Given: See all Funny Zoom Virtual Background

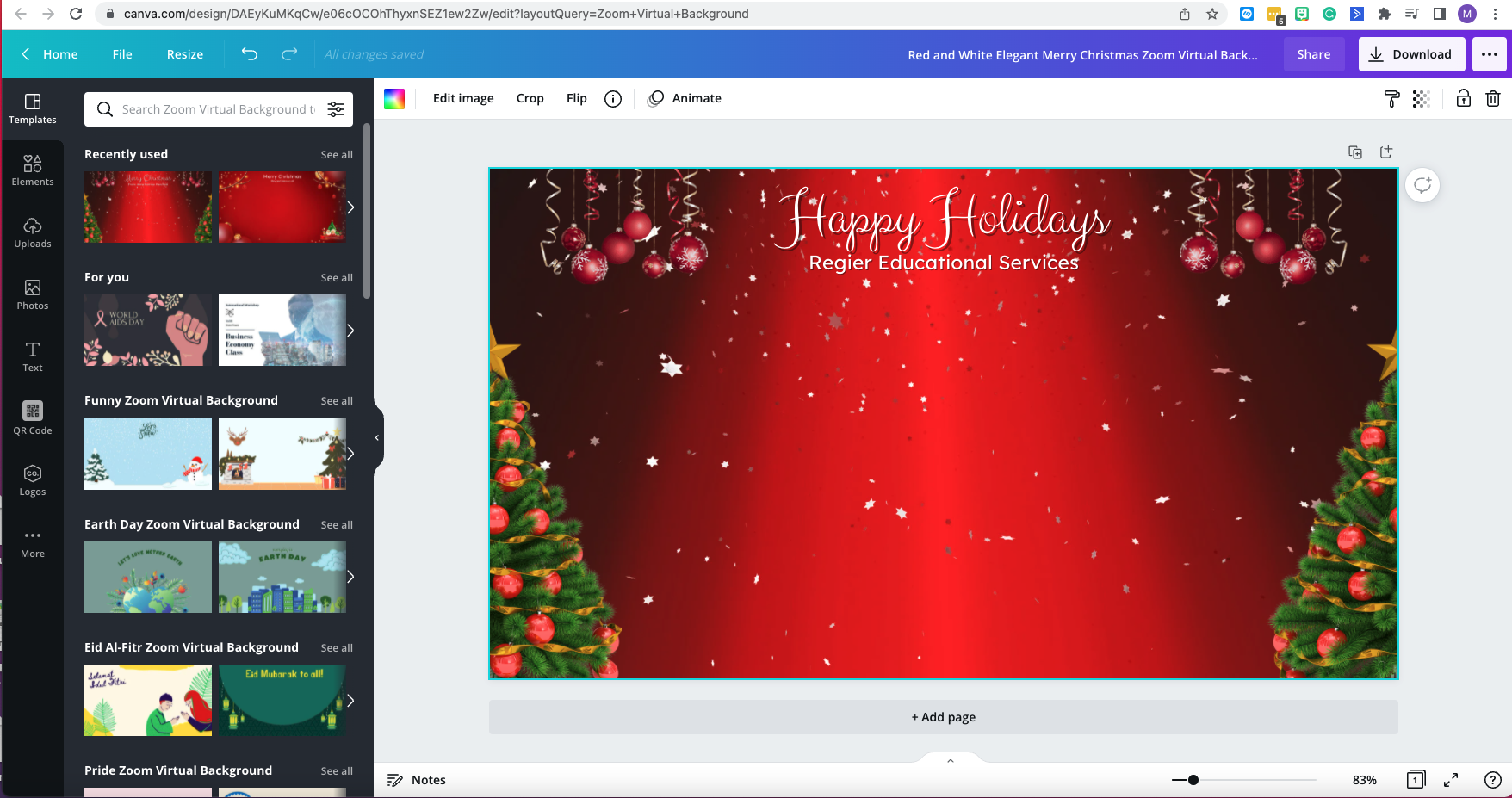Looking at the screenshot, I should (x=337, y=401).
